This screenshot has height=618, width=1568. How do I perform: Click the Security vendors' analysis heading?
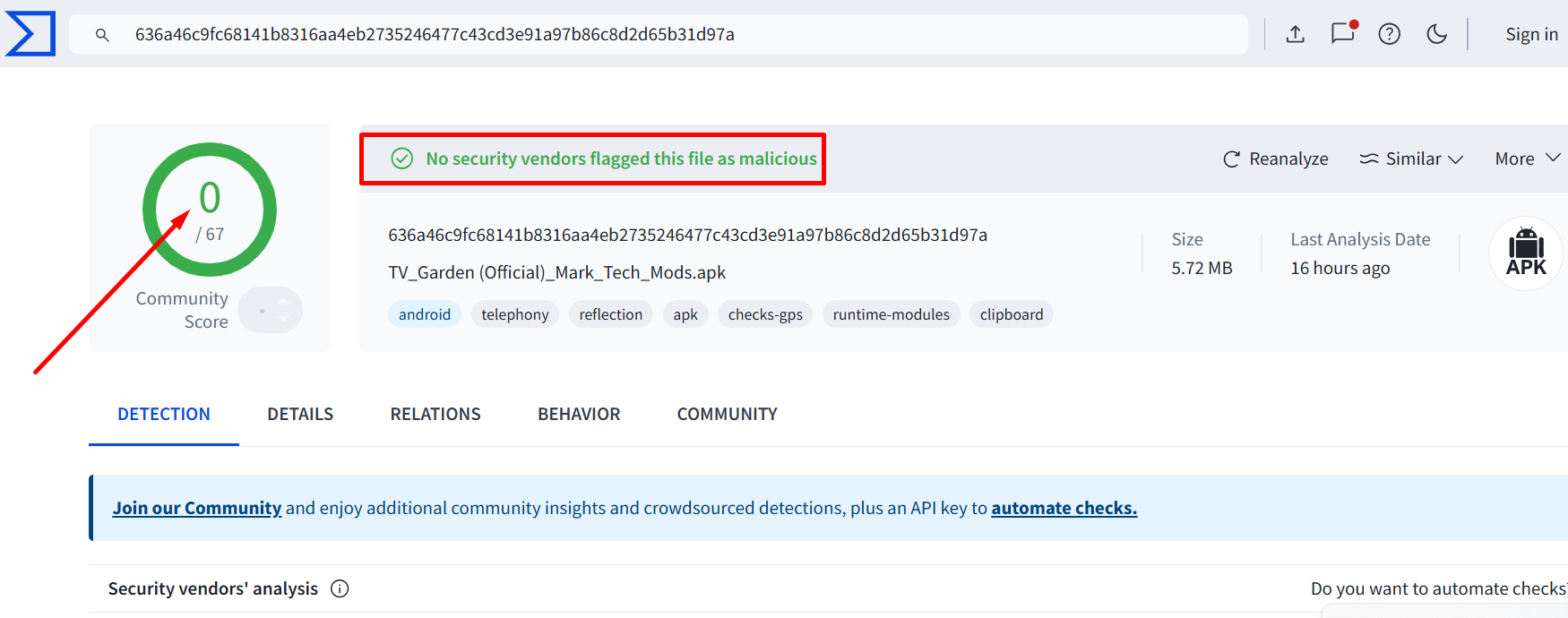(213, 588)
